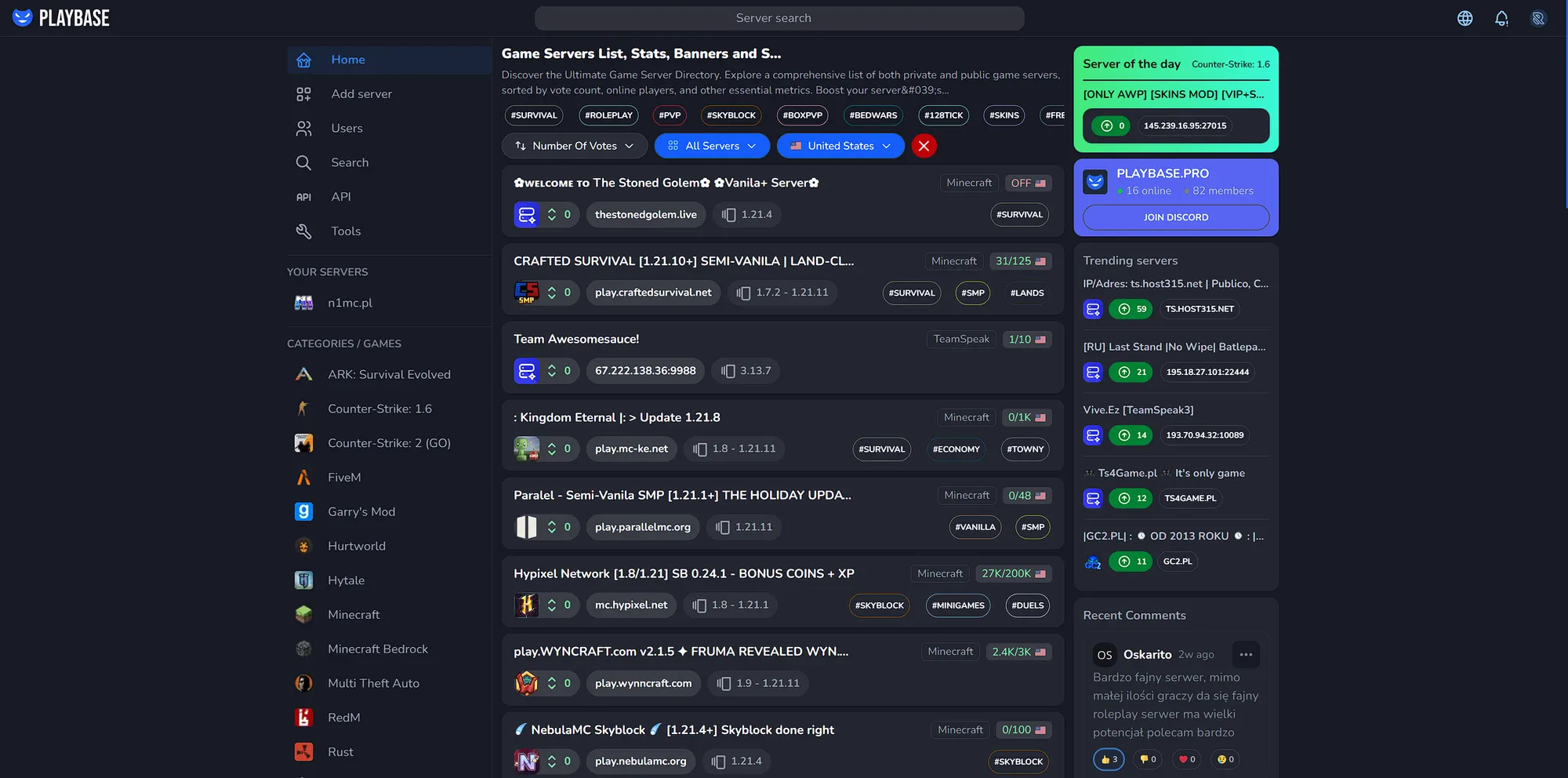Viewport: 1568px width, 778px height.
Task: Open the United States country dropdown
Action: point(840,146)
